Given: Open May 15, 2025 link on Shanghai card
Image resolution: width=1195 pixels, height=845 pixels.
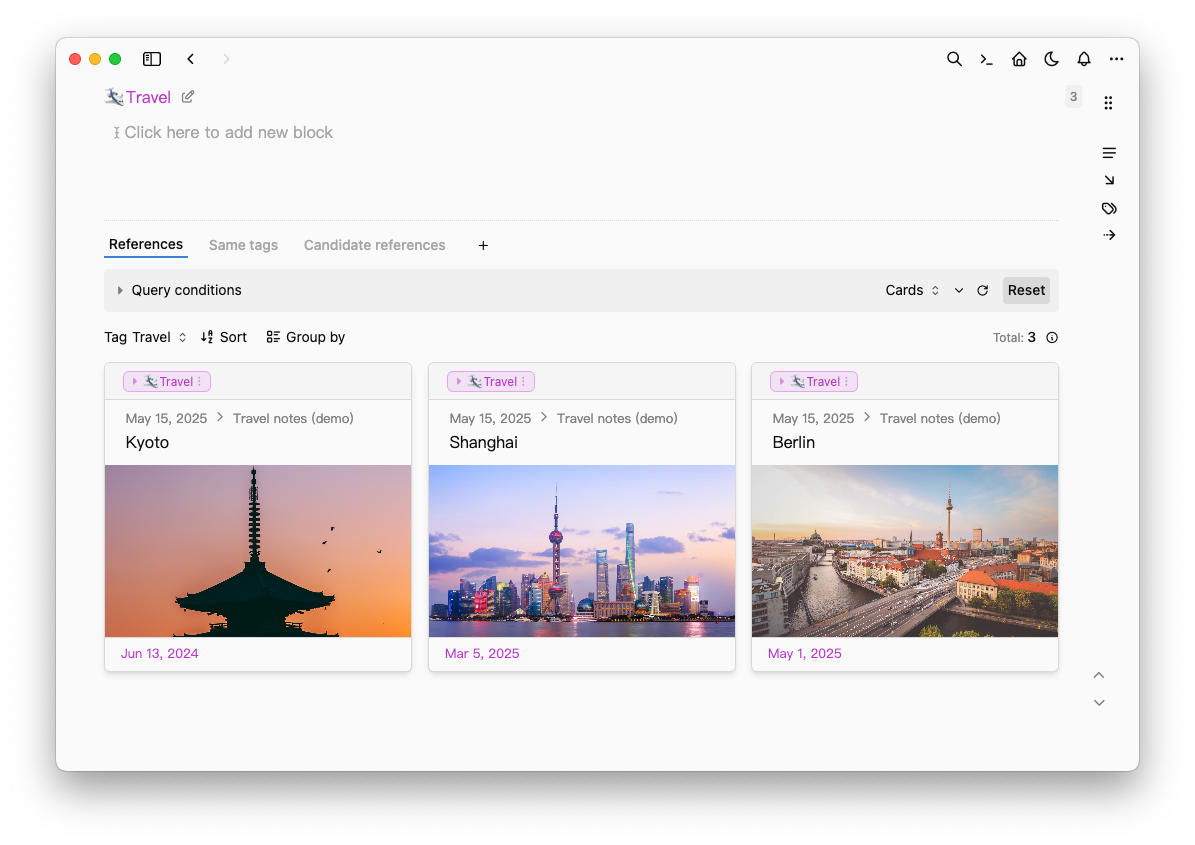Looking at the screenshot, I should point(490,418).
